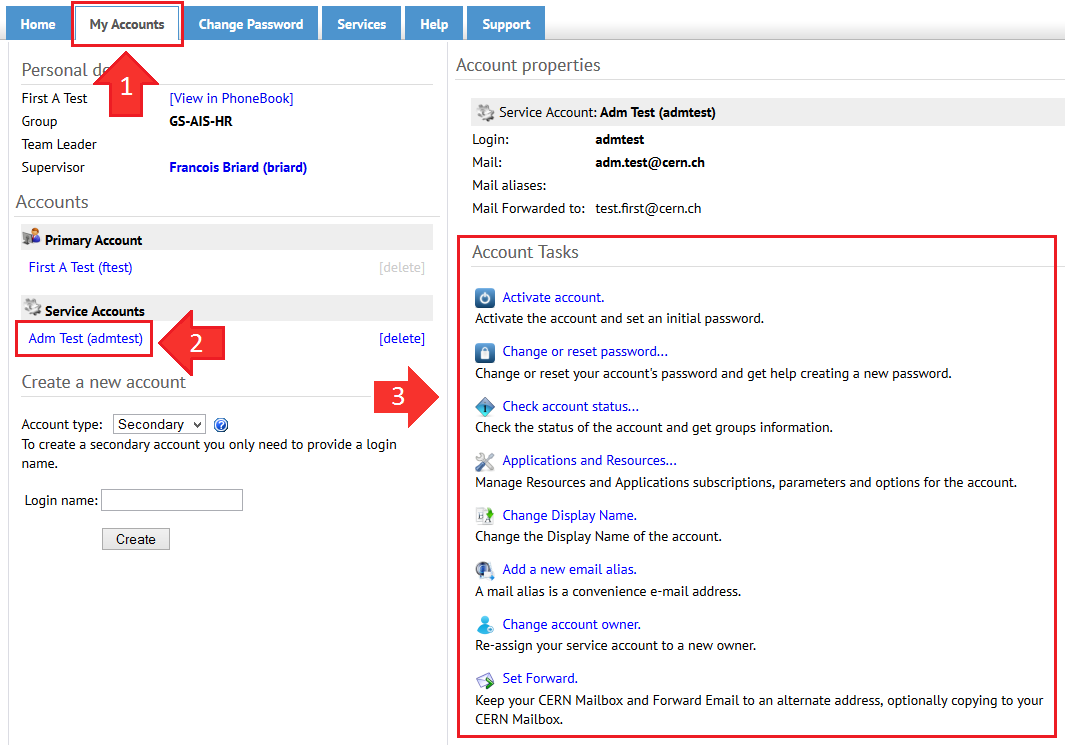The width and height of the screenshot is (1065, 745).
Task: Open the account type help question mark
Action: click(220, 424)
